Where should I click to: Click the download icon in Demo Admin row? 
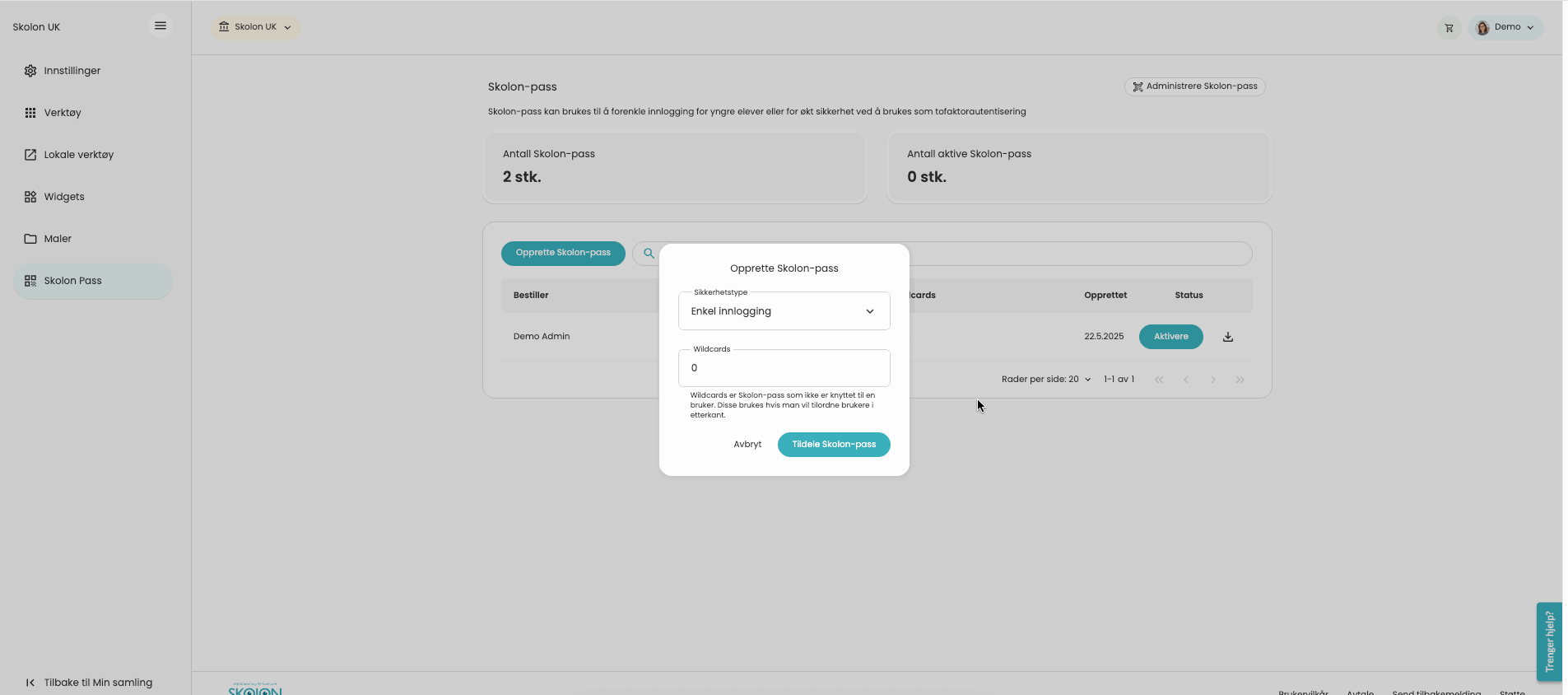tap(1227, 337)
